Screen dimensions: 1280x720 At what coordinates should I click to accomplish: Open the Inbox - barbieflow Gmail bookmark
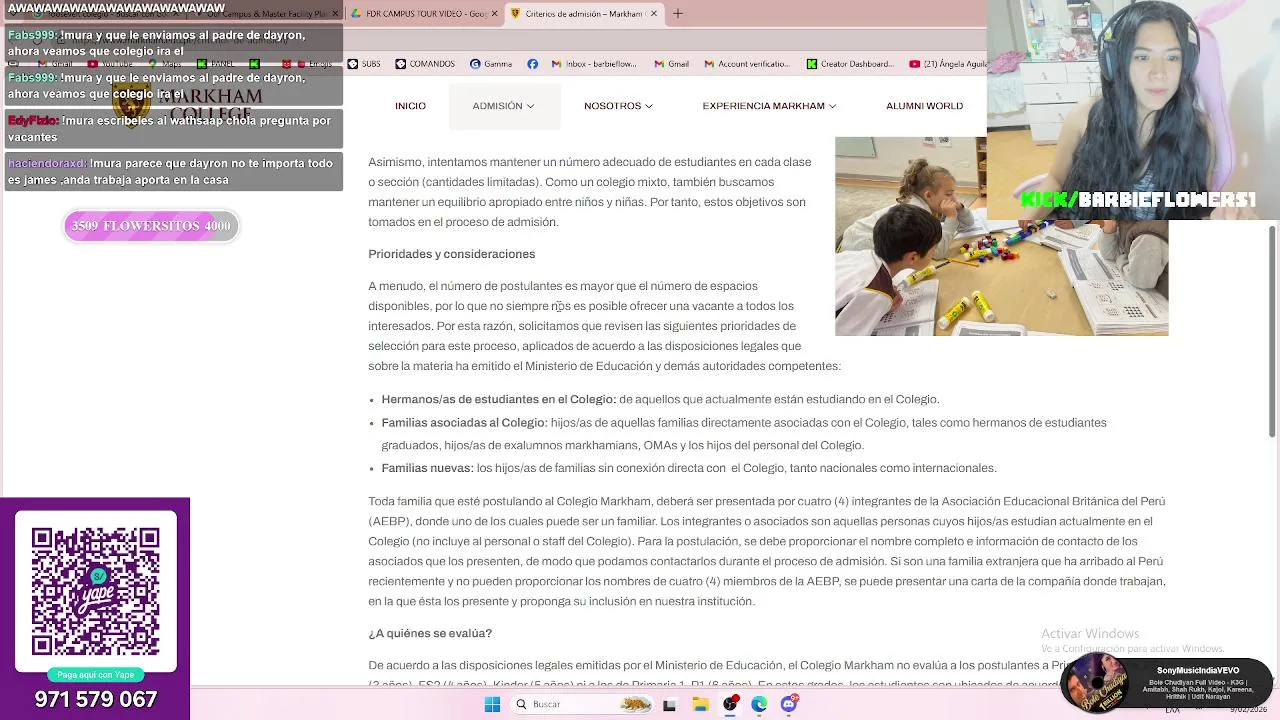coord(593,64)
